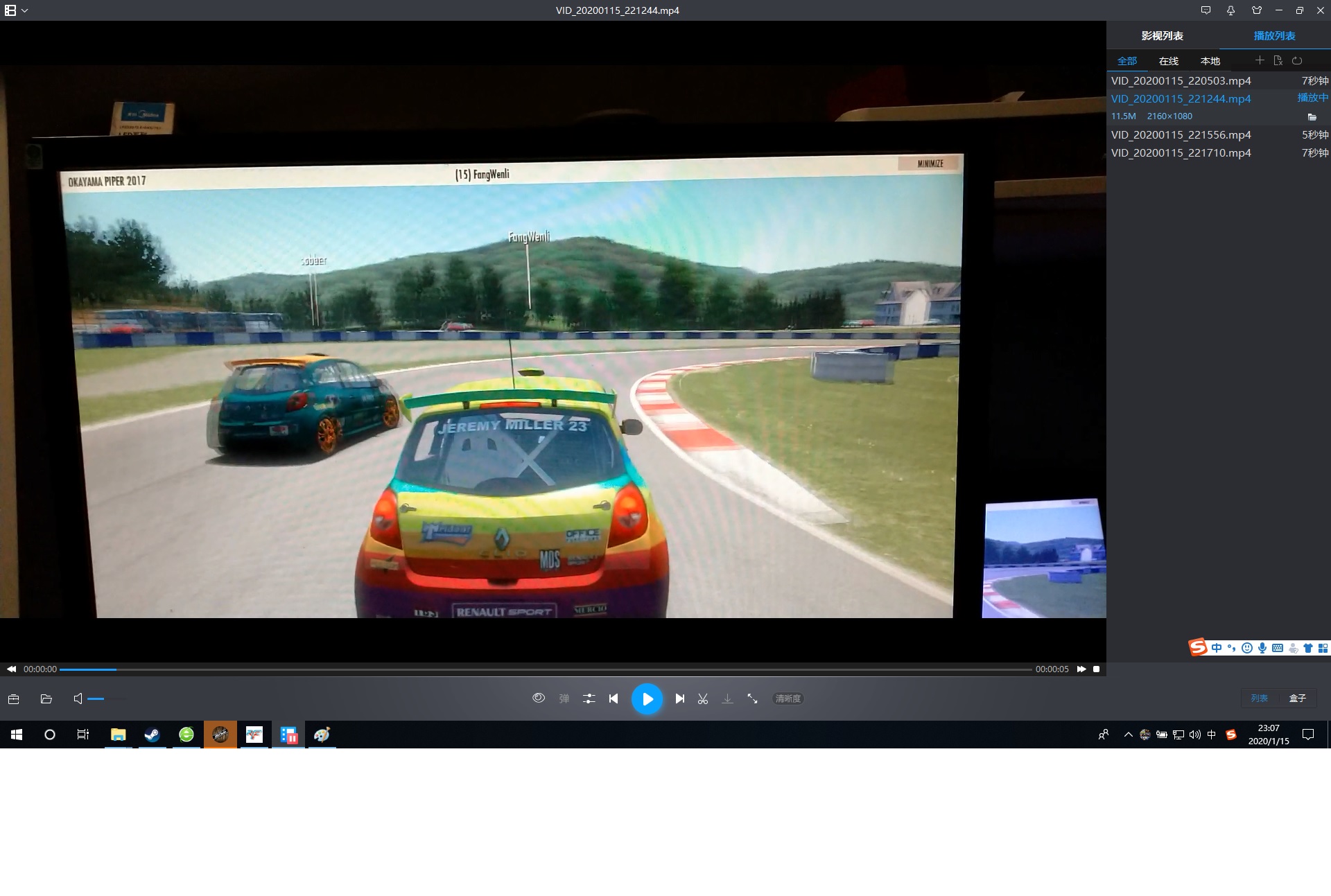Open the Windows Start menu

coord(17,735)
